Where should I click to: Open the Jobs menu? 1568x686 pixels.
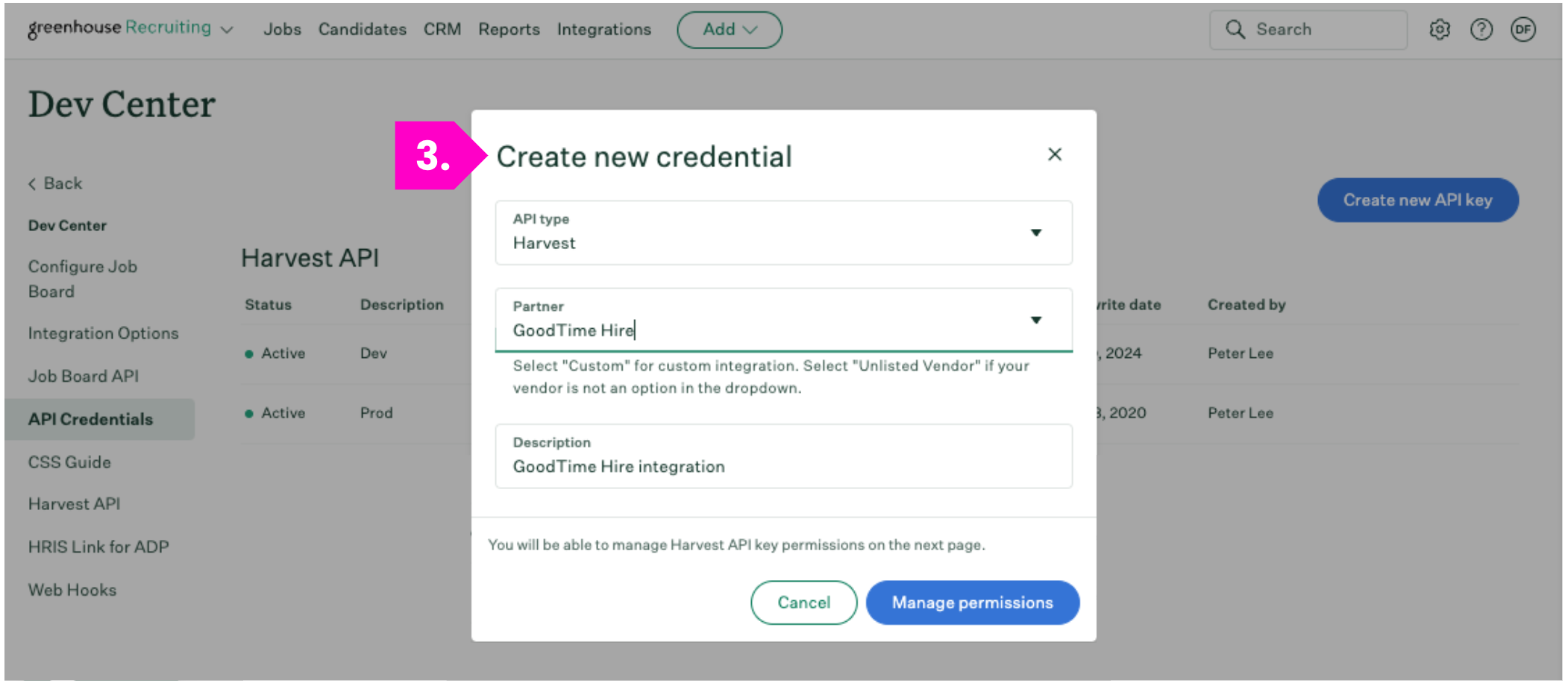point(282,30)
